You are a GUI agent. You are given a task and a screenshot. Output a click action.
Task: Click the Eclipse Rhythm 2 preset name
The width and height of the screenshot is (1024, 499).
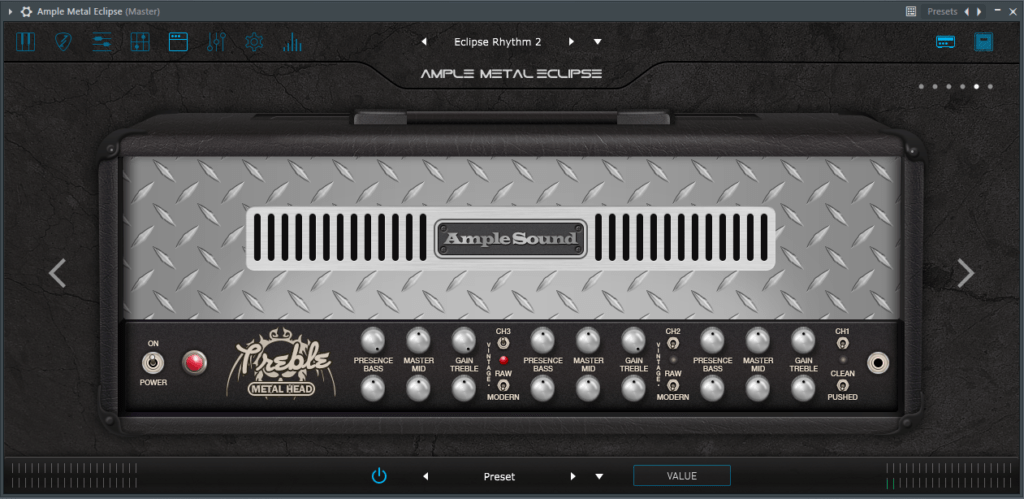tap(498, 42)
